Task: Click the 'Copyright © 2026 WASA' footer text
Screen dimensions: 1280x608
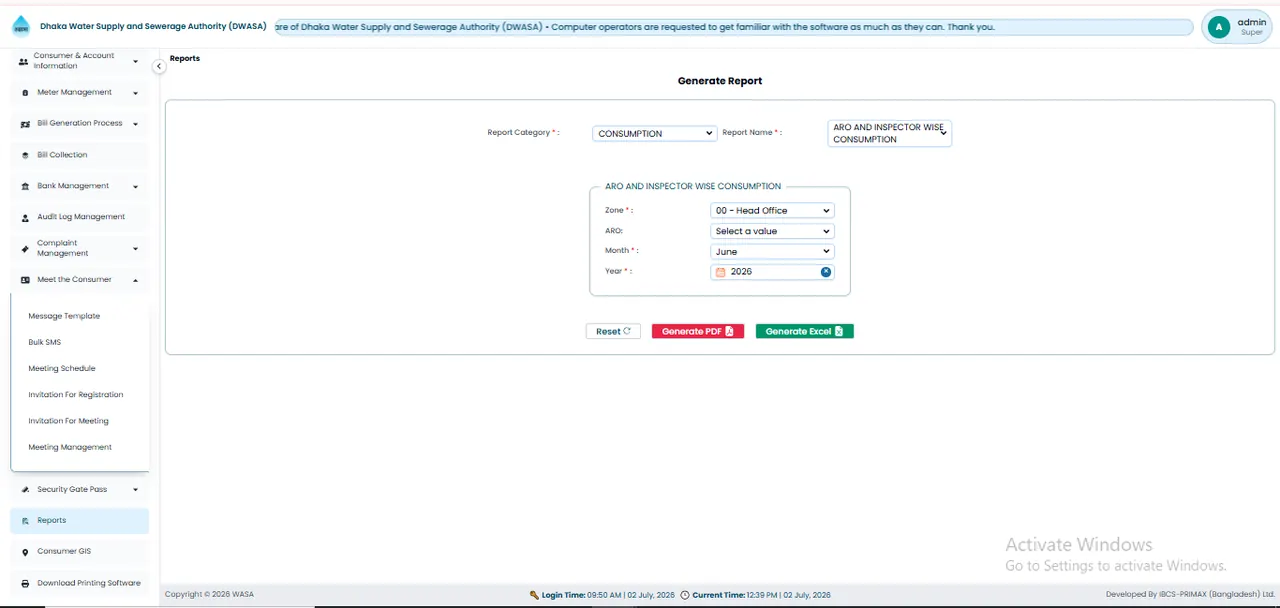Action: coord(209,595)
